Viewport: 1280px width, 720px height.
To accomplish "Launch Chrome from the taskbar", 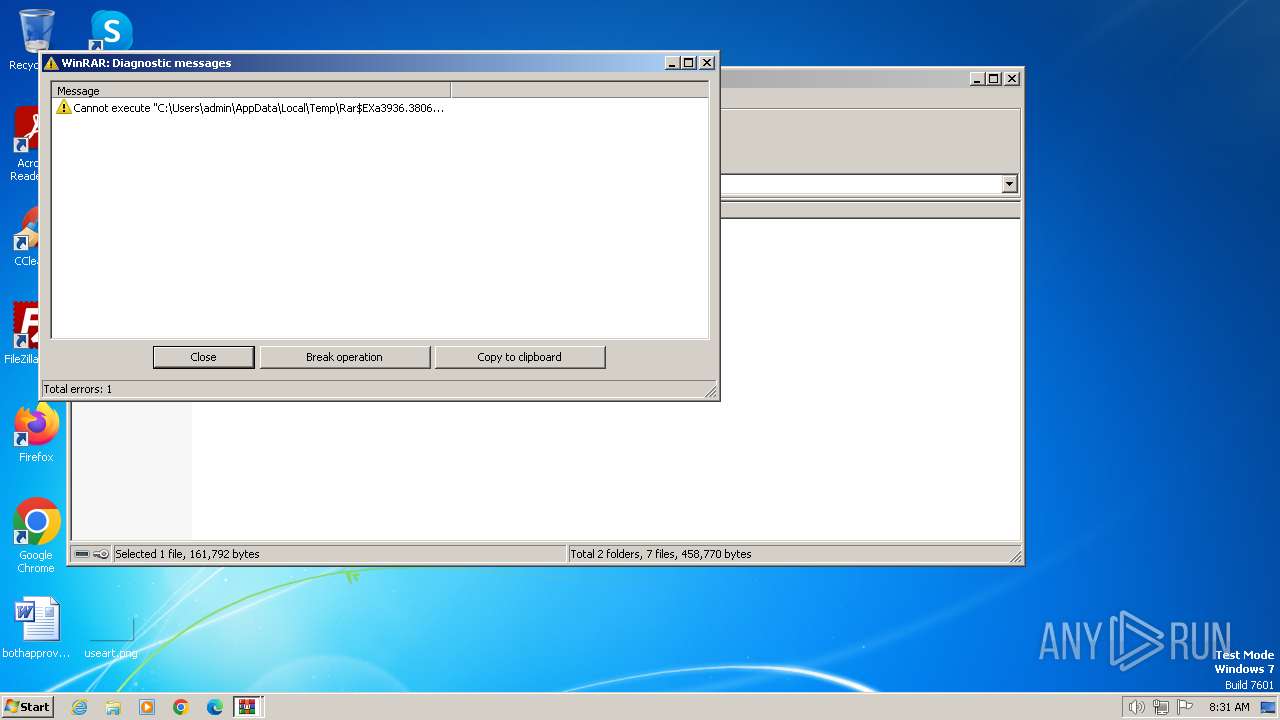I will (x=181, y=707).
